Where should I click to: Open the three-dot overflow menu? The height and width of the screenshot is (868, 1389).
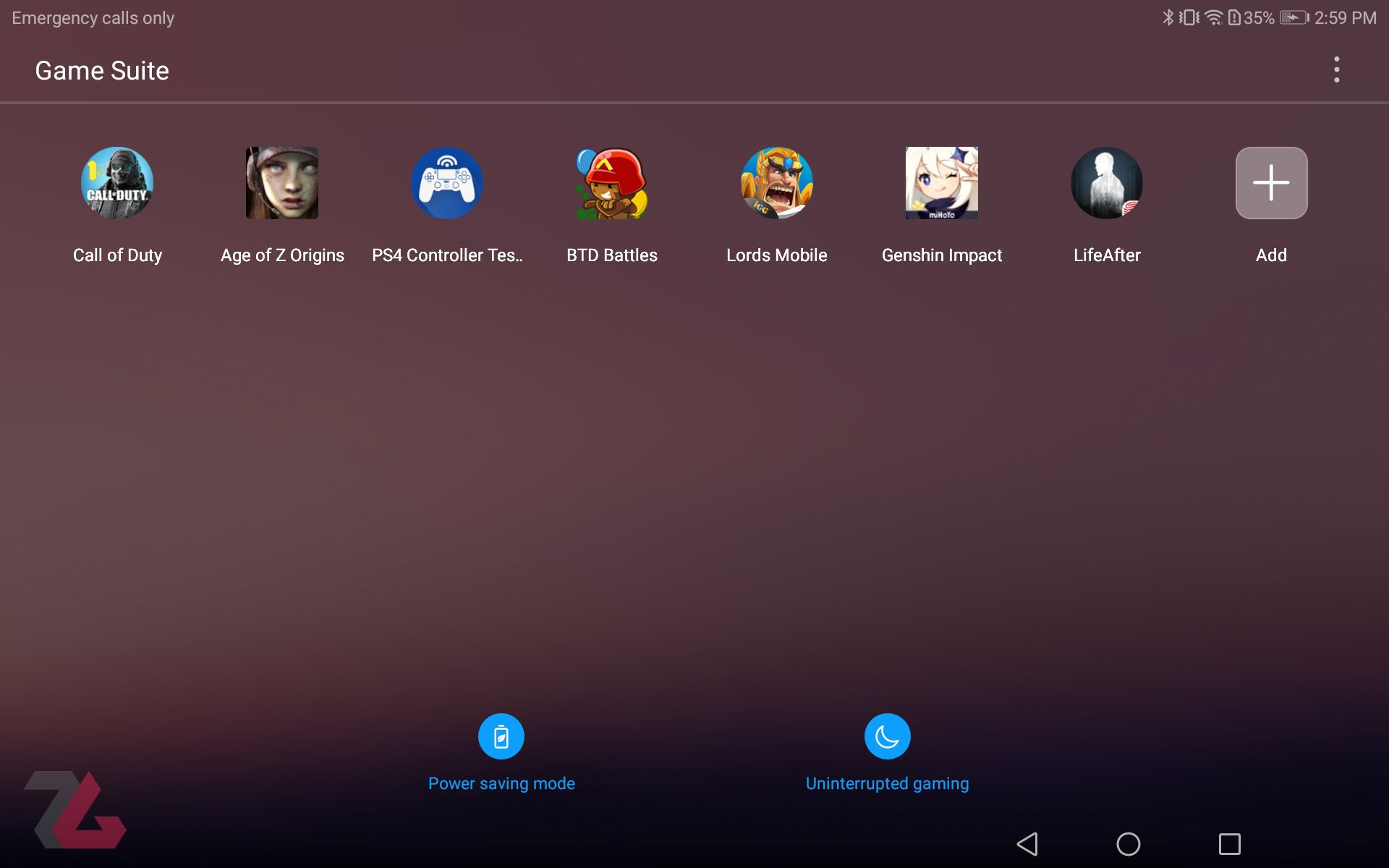[1337, 69]
